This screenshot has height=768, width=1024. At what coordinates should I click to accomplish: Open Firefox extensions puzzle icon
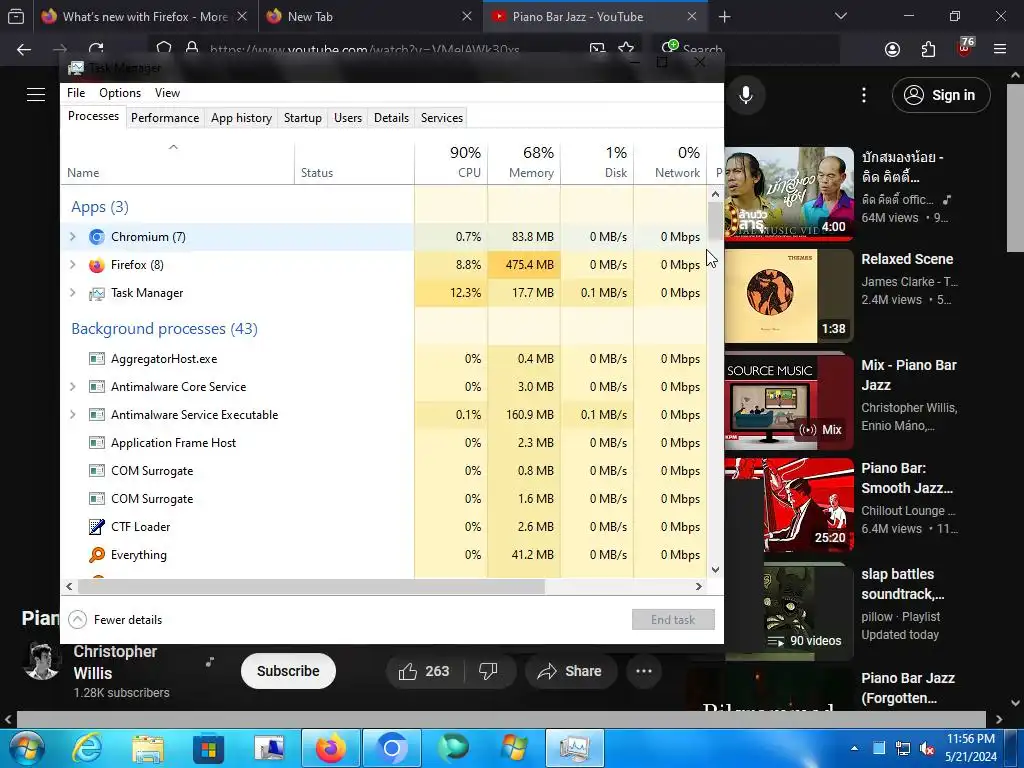pos(928,49)
